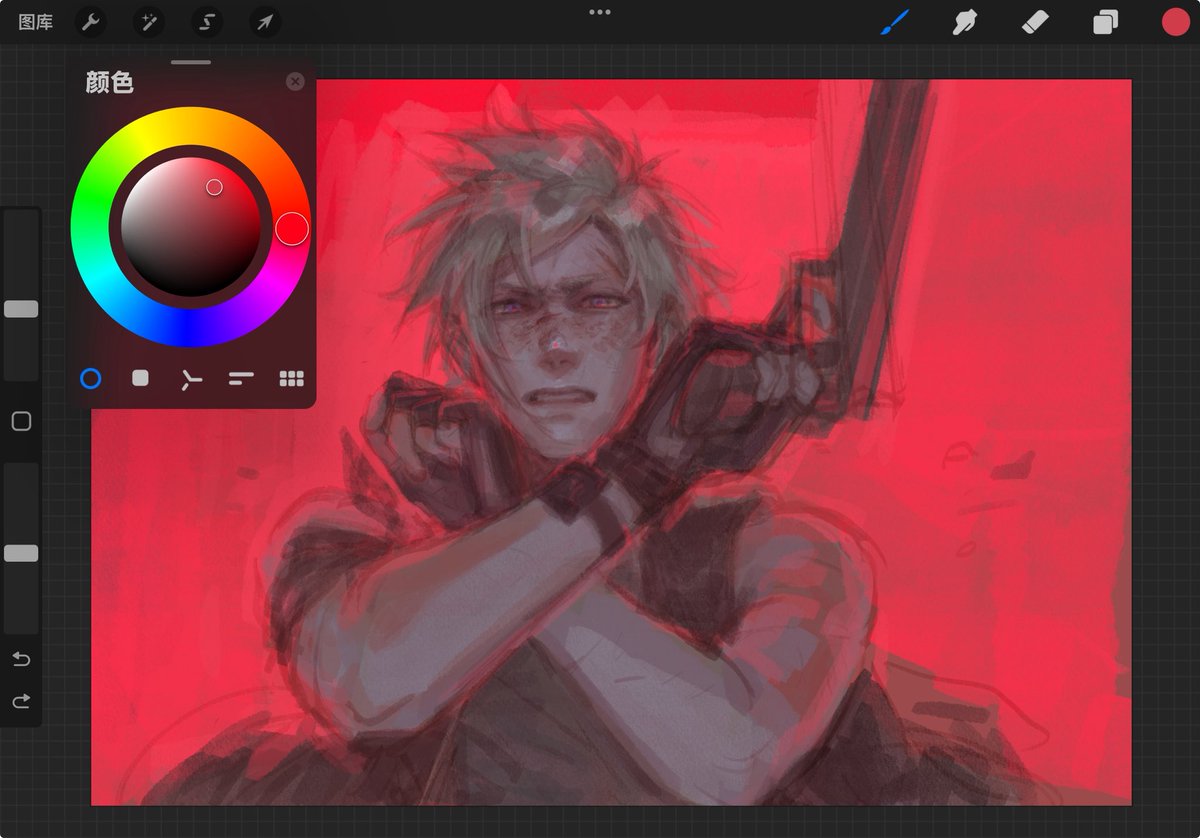Select the Smudge tool
The width and height of the screenshot is (1200, 838).
tap(965, 22)
